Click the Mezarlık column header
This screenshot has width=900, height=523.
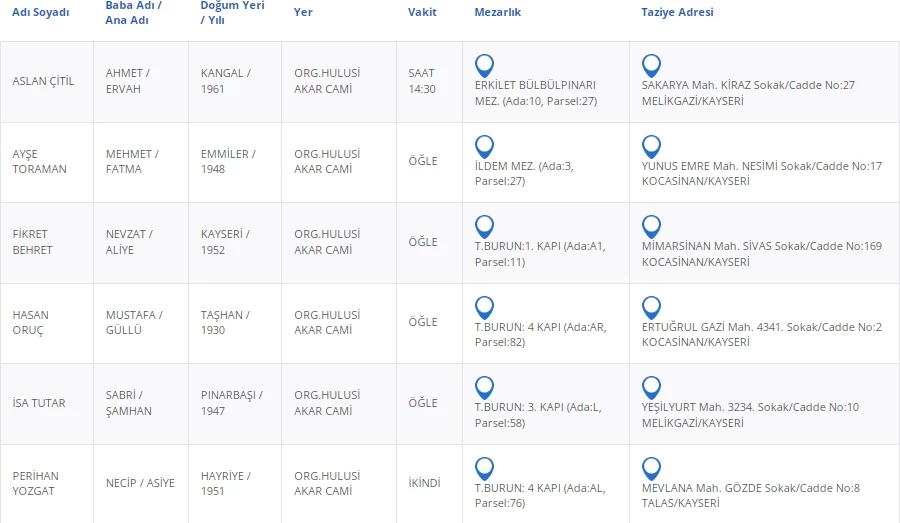click(497, 12)
